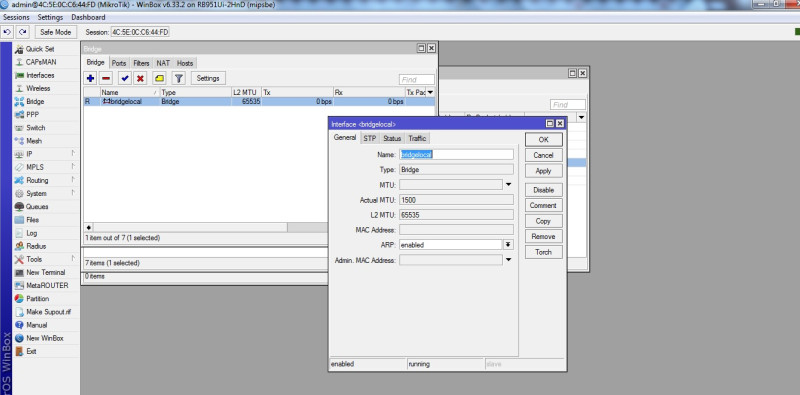800x395 pixels.
Task: Click the blue checkmark enable icon
Action: click(124, 79)
